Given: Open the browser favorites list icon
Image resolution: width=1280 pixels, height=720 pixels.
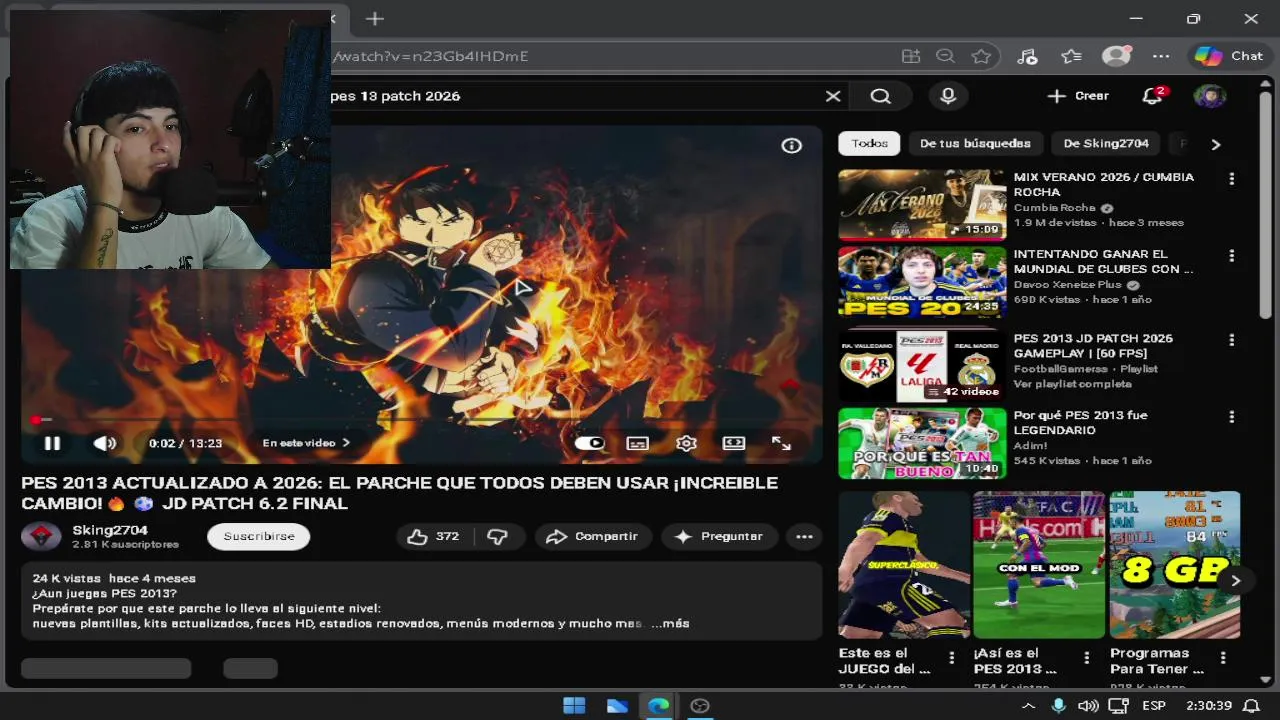Looking at the screenshot, I should tap(1072, 56).
